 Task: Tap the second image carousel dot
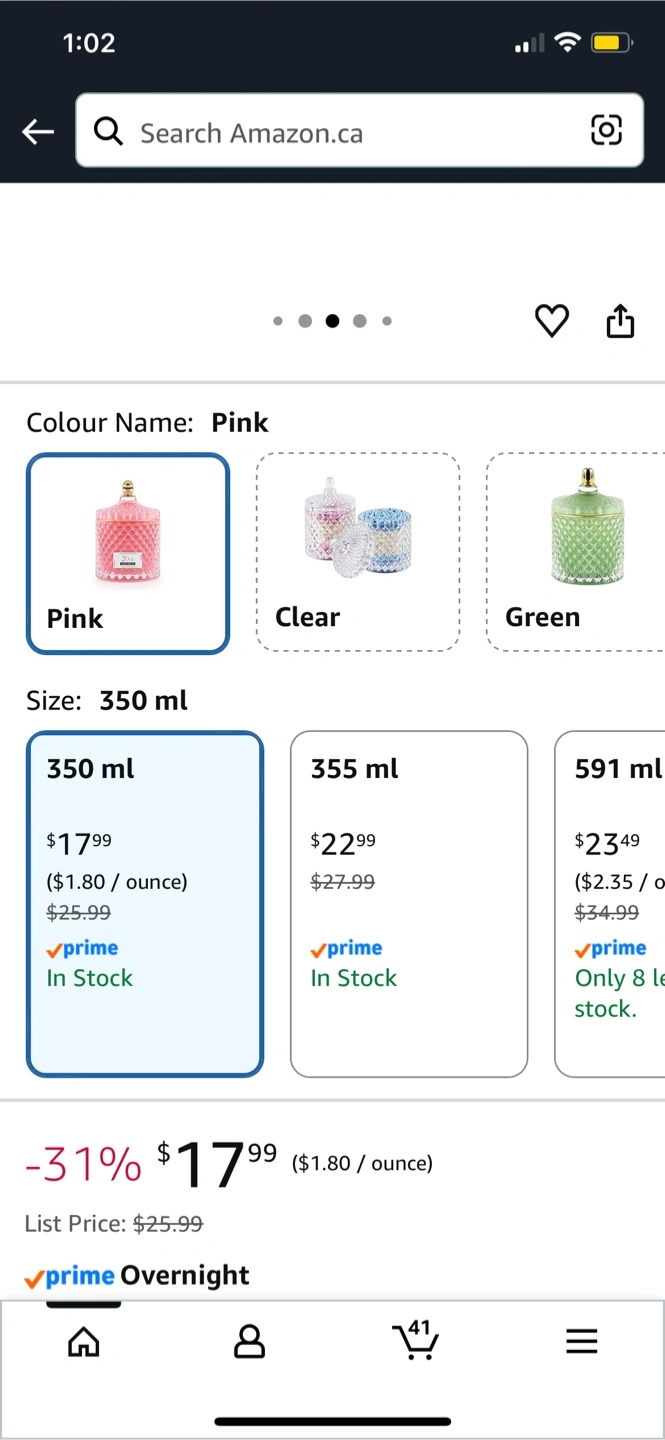(305, 321)
